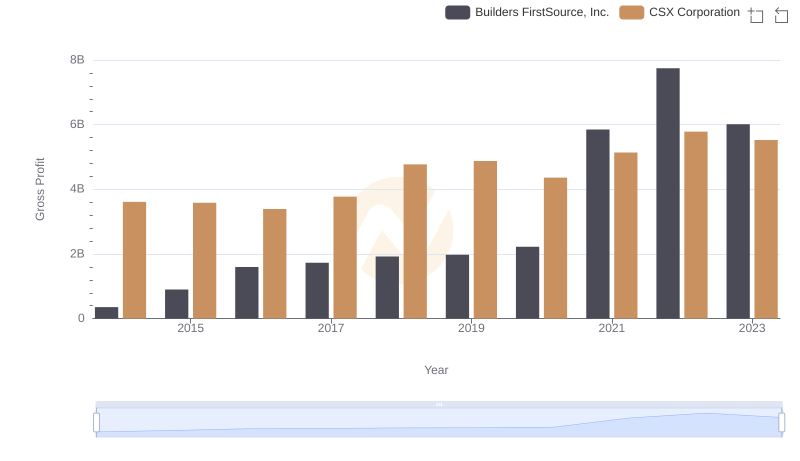Image resolution: width=800 pixels, height=461 pixels.
Task: Click the Builders FirstSource dark legend swatch
Action: pyautogui.click(x=457, y=12)
